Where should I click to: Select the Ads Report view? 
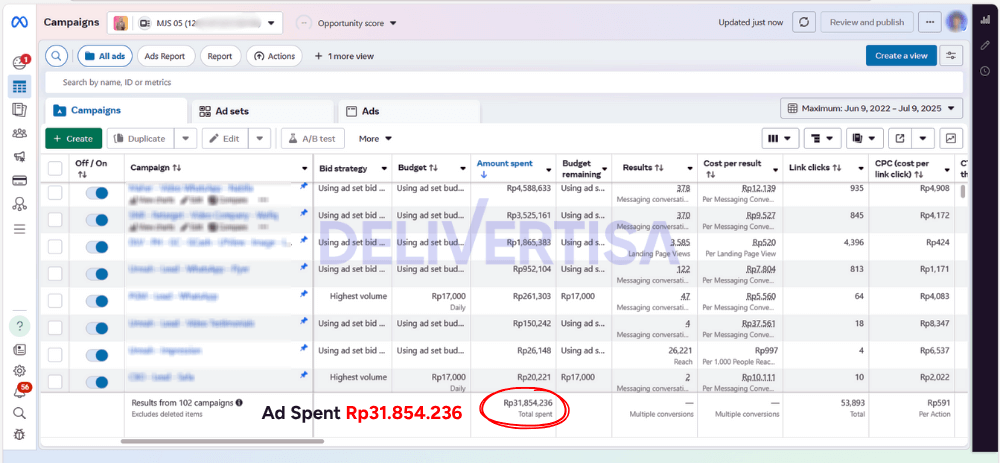(x=165, y=56)
